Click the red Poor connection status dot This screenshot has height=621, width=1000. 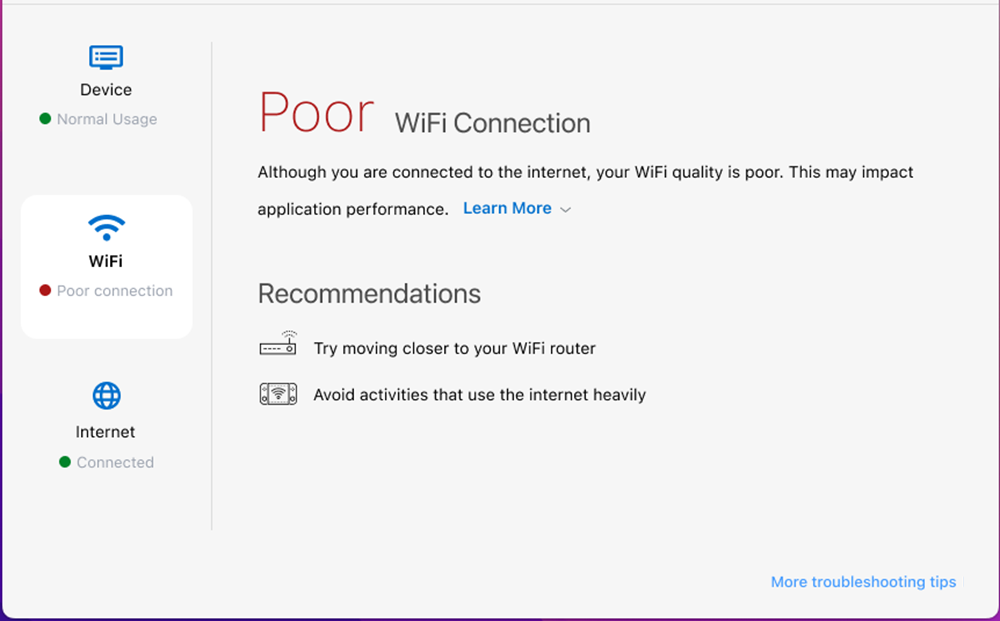[45, 291]
